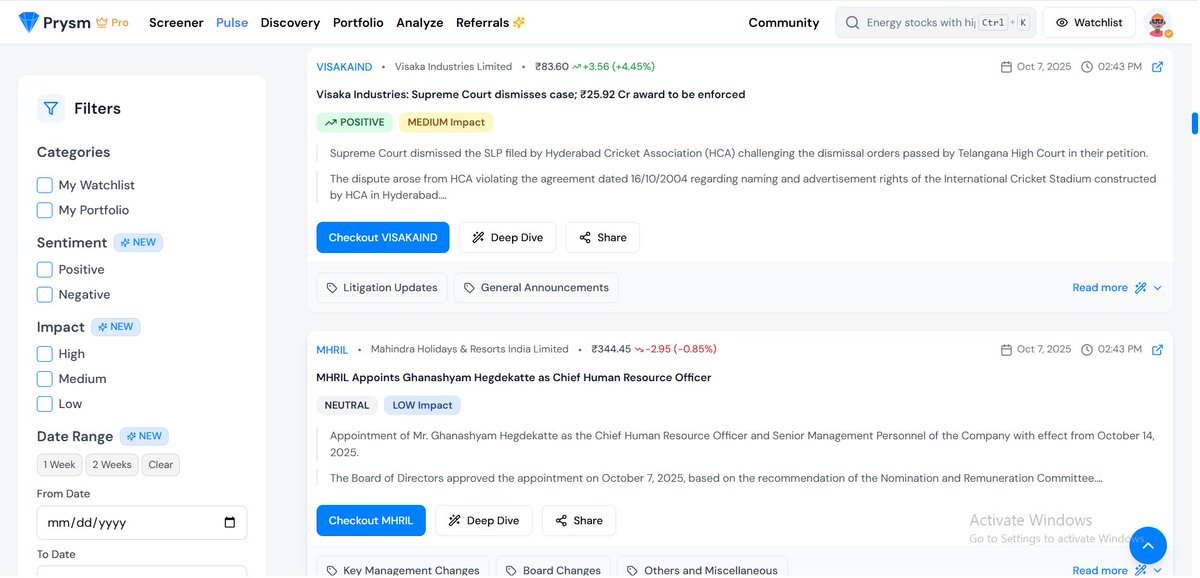
Task: Open Deep Dive for MHRIL news
Action: click(484, 520)
